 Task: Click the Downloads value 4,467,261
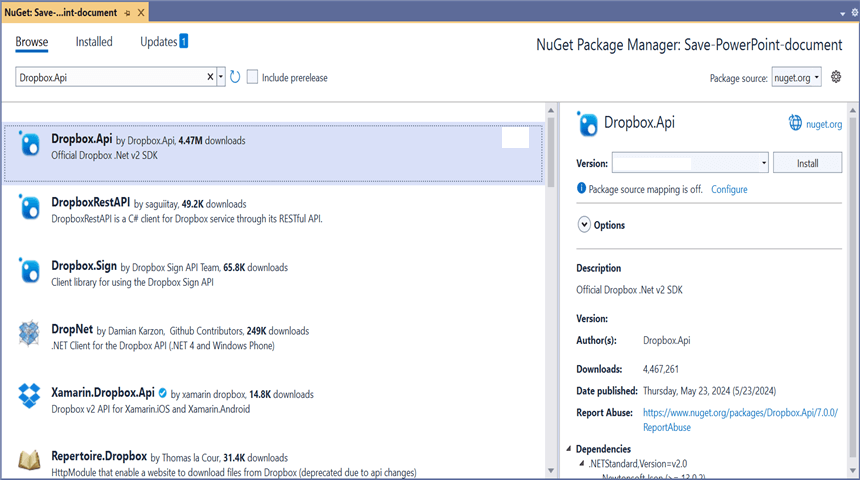click(661, 369)
